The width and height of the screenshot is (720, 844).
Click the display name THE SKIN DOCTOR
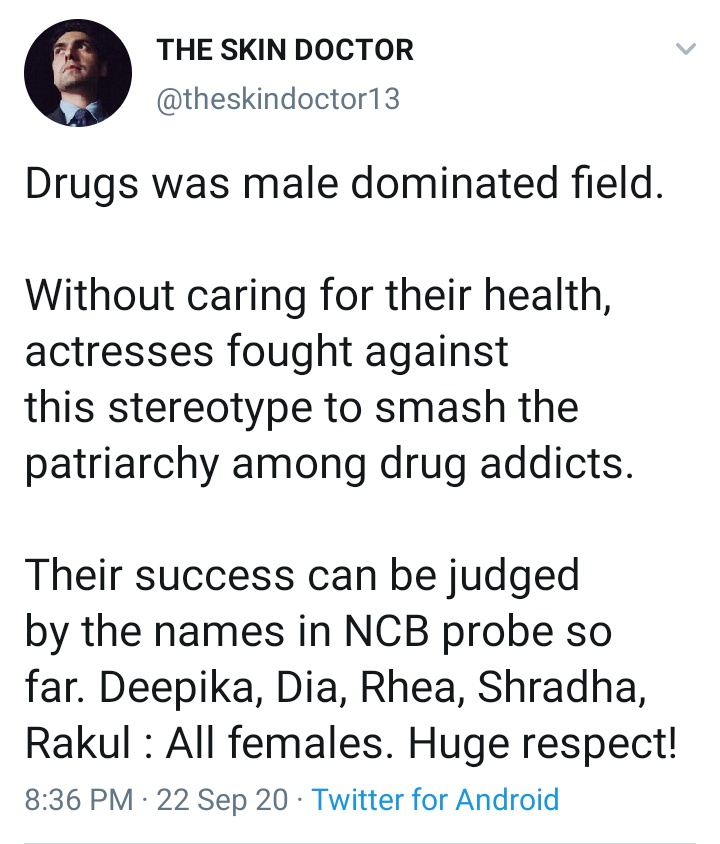pyautogui.click(x=285, y=50)
